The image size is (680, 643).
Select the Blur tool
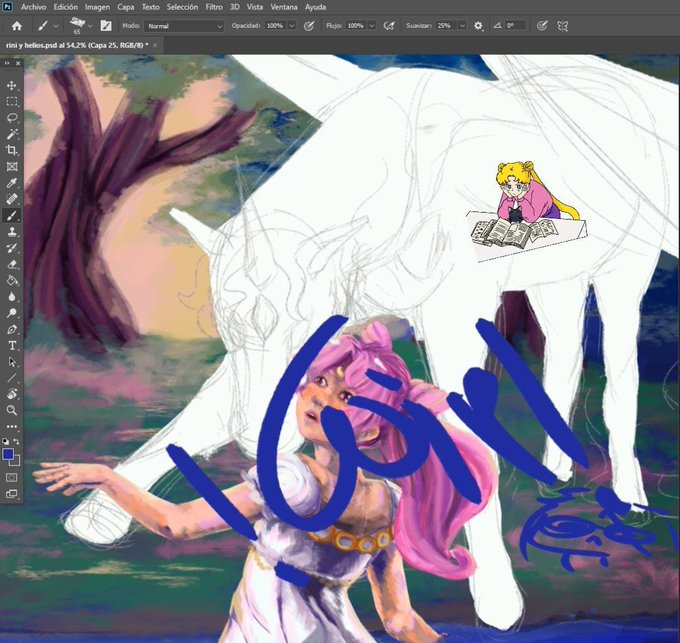click(x=12, y=297)
